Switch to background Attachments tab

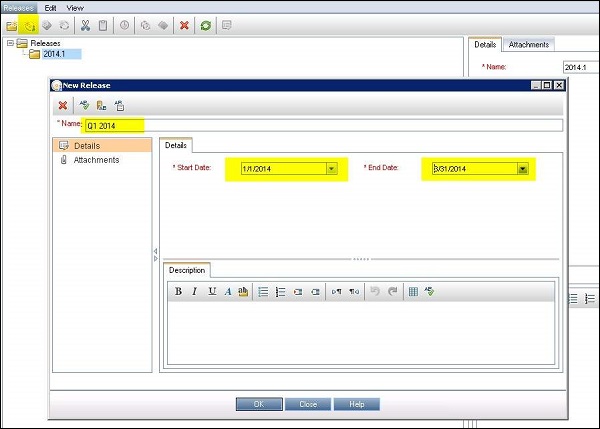pyautogui.click(x=528, y=45)
